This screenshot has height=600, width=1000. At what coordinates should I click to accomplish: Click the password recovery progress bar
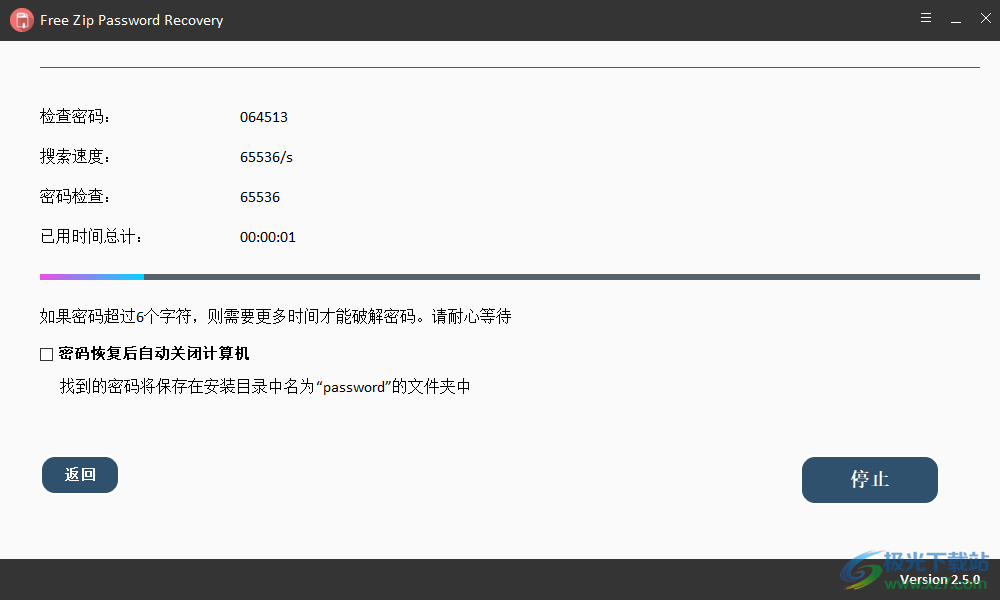(x=510, y=277)
